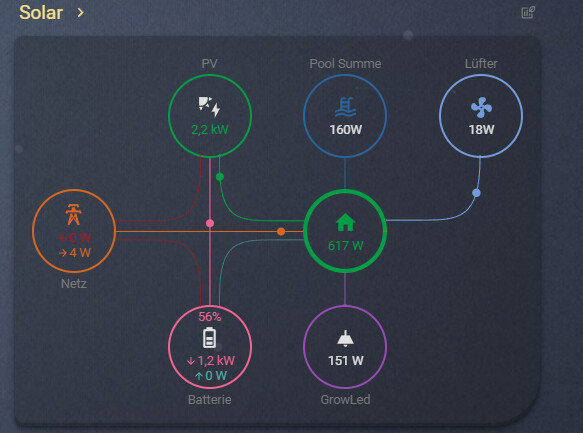This screenshot has height=433, width=583.
Task: Click the transmission tower grid icon
Action: coord(74,214)
